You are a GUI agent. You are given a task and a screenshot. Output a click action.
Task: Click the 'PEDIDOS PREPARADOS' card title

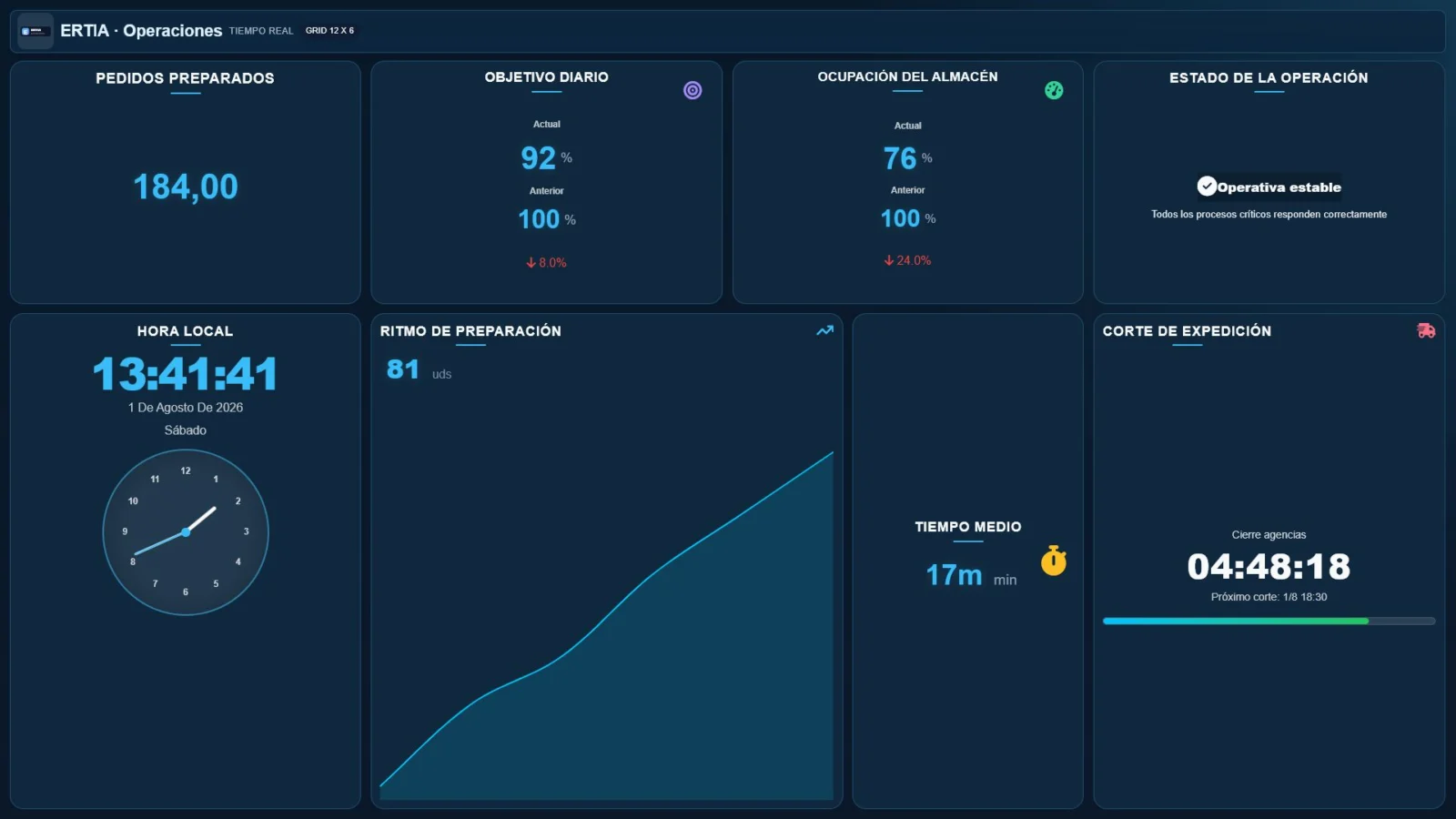click(x=185, y=78)
